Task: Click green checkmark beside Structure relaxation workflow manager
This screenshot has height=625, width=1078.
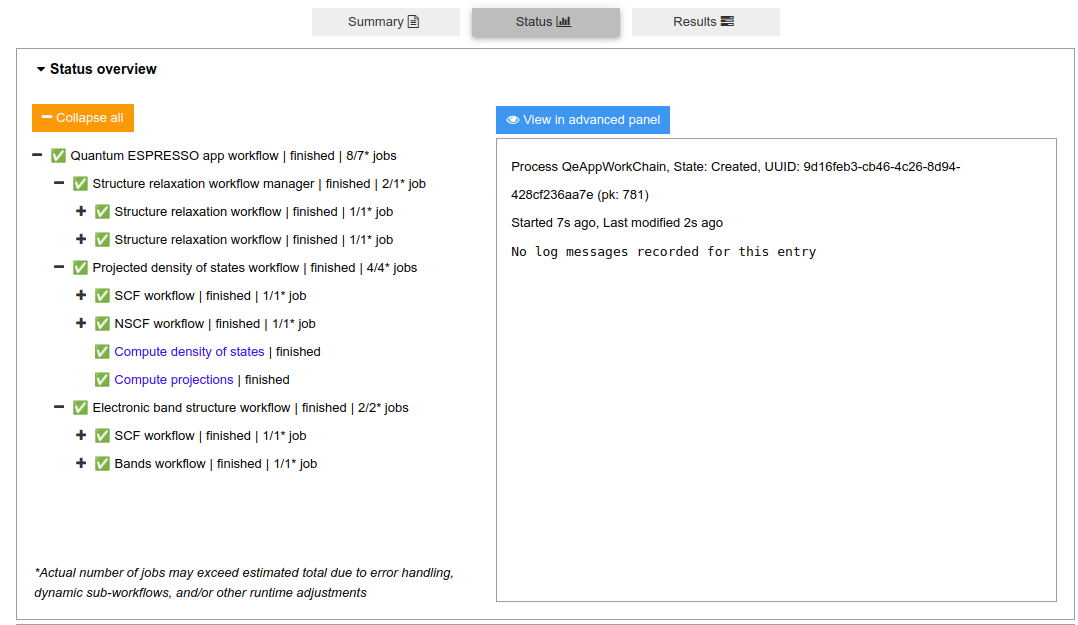Action: pos(80,184)
